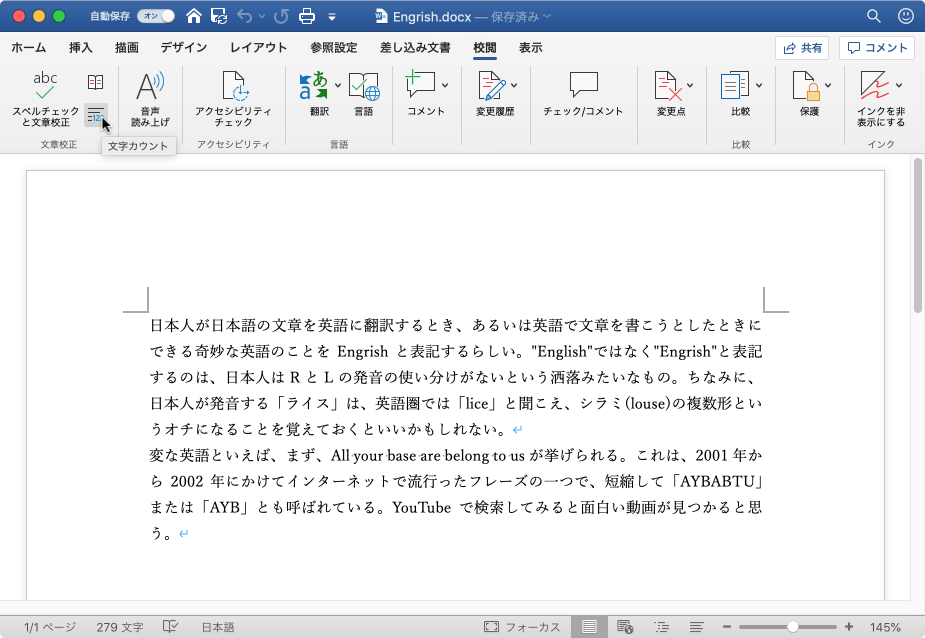Print the document using printer icon
925x638 pixels.
click(x=307, y=17)
